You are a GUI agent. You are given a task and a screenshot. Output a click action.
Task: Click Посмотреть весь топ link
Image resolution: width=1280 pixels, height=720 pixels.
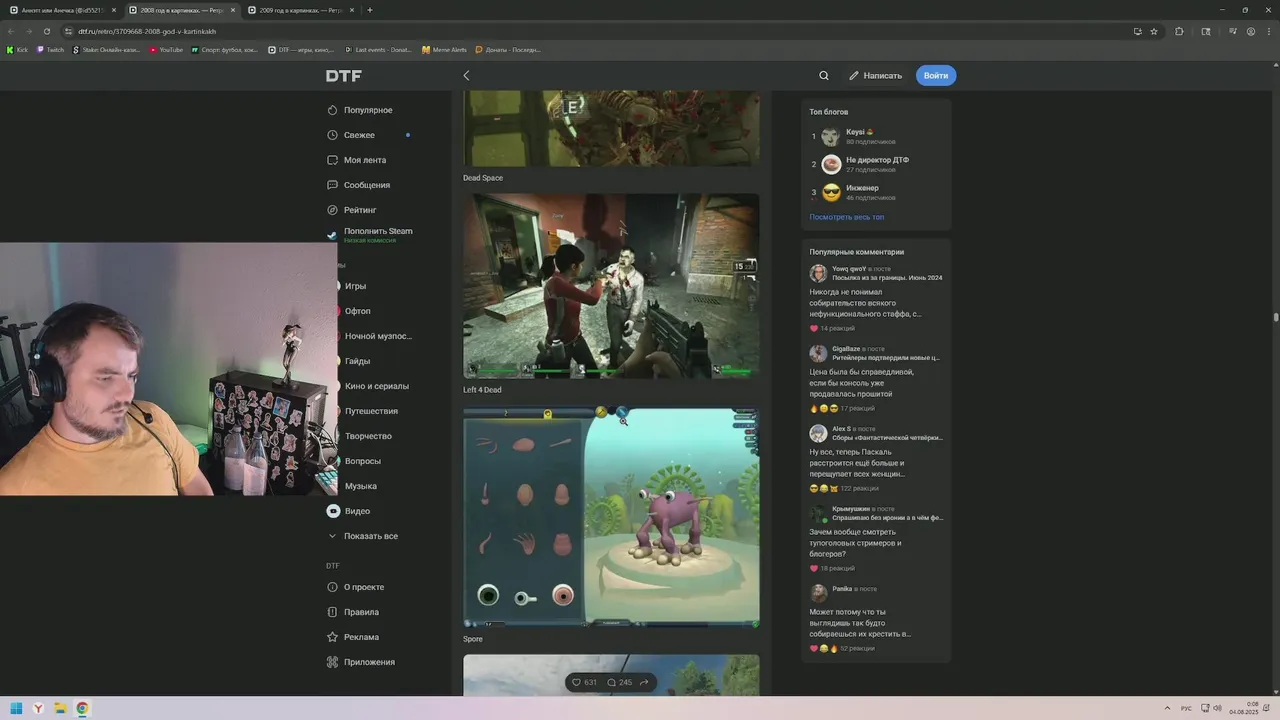point(847,217)
